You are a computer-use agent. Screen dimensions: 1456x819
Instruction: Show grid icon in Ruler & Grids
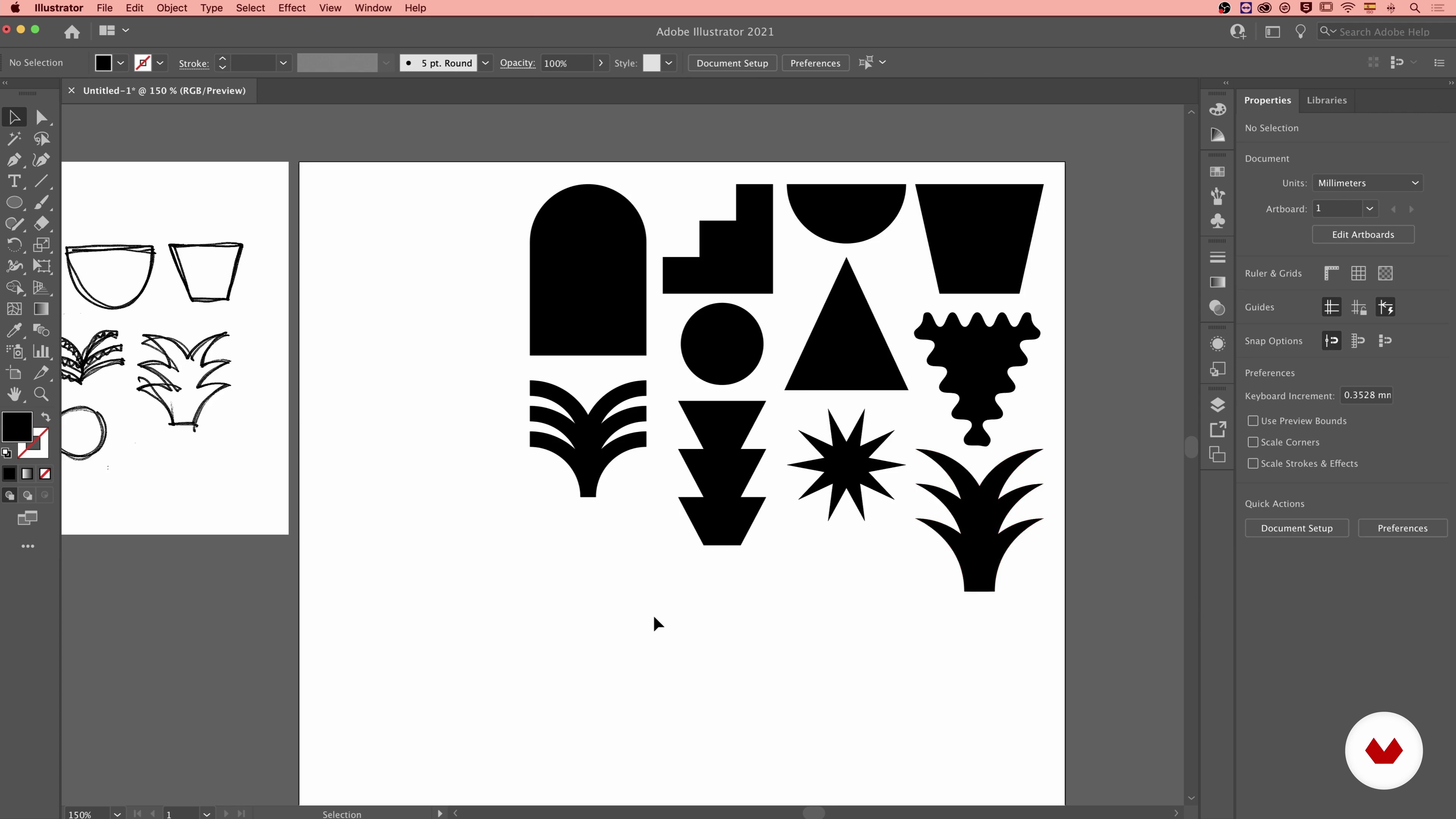pos(1358,273)
